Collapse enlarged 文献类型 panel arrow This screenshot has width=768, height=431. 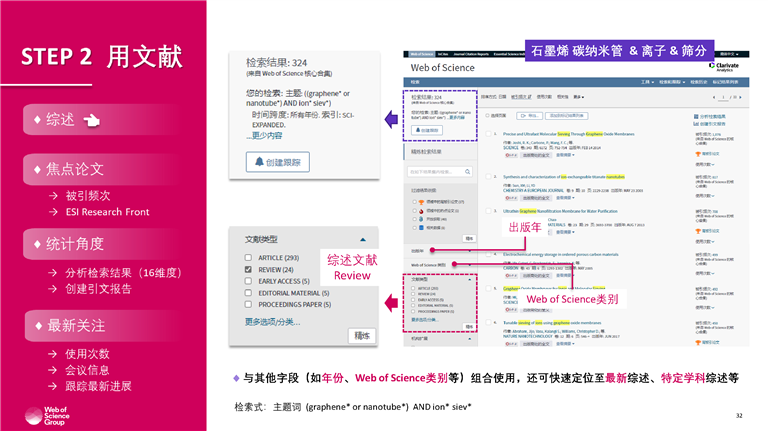coord(363,239)
